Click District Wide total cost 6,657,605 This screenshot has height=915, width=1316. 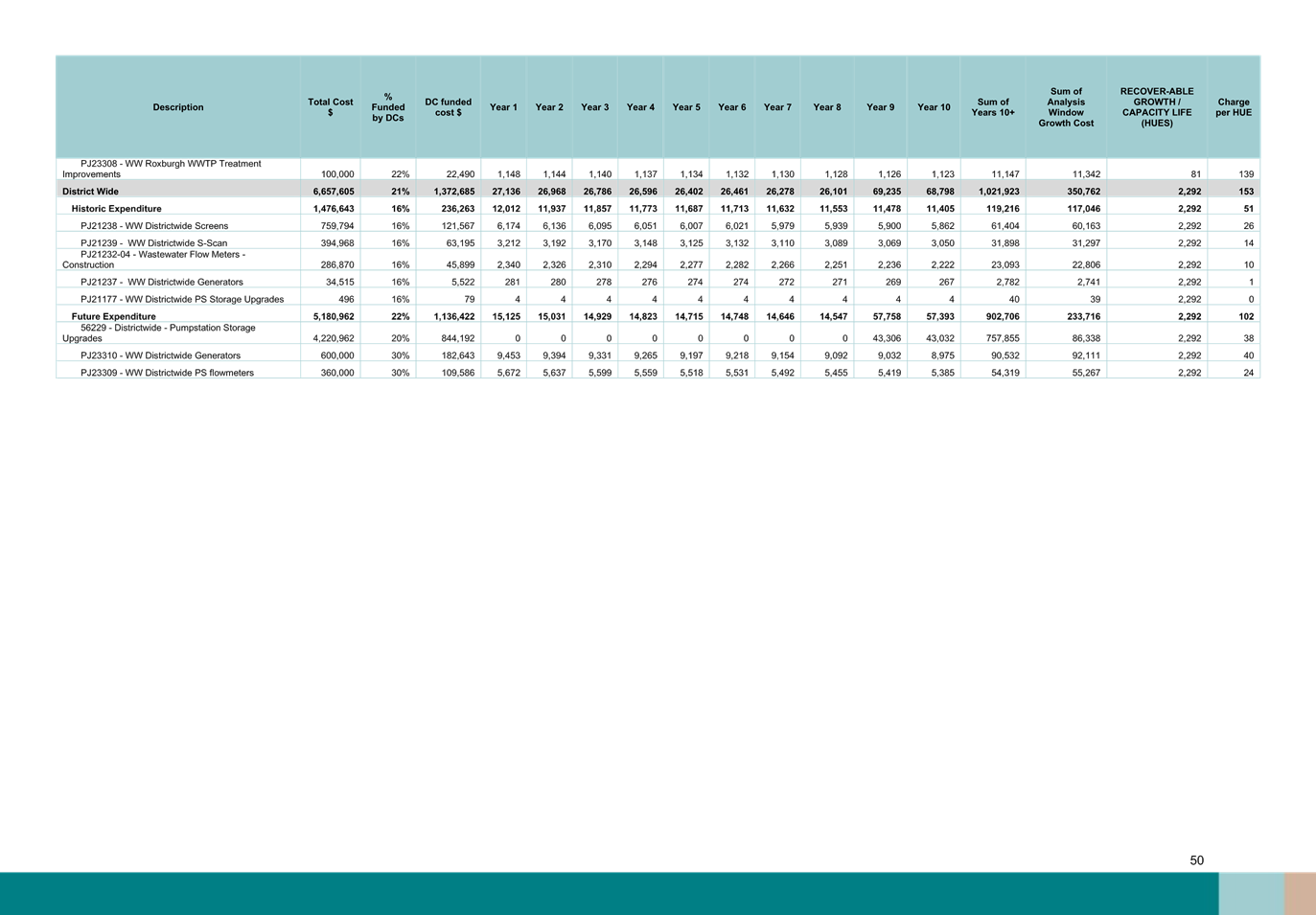334,192
